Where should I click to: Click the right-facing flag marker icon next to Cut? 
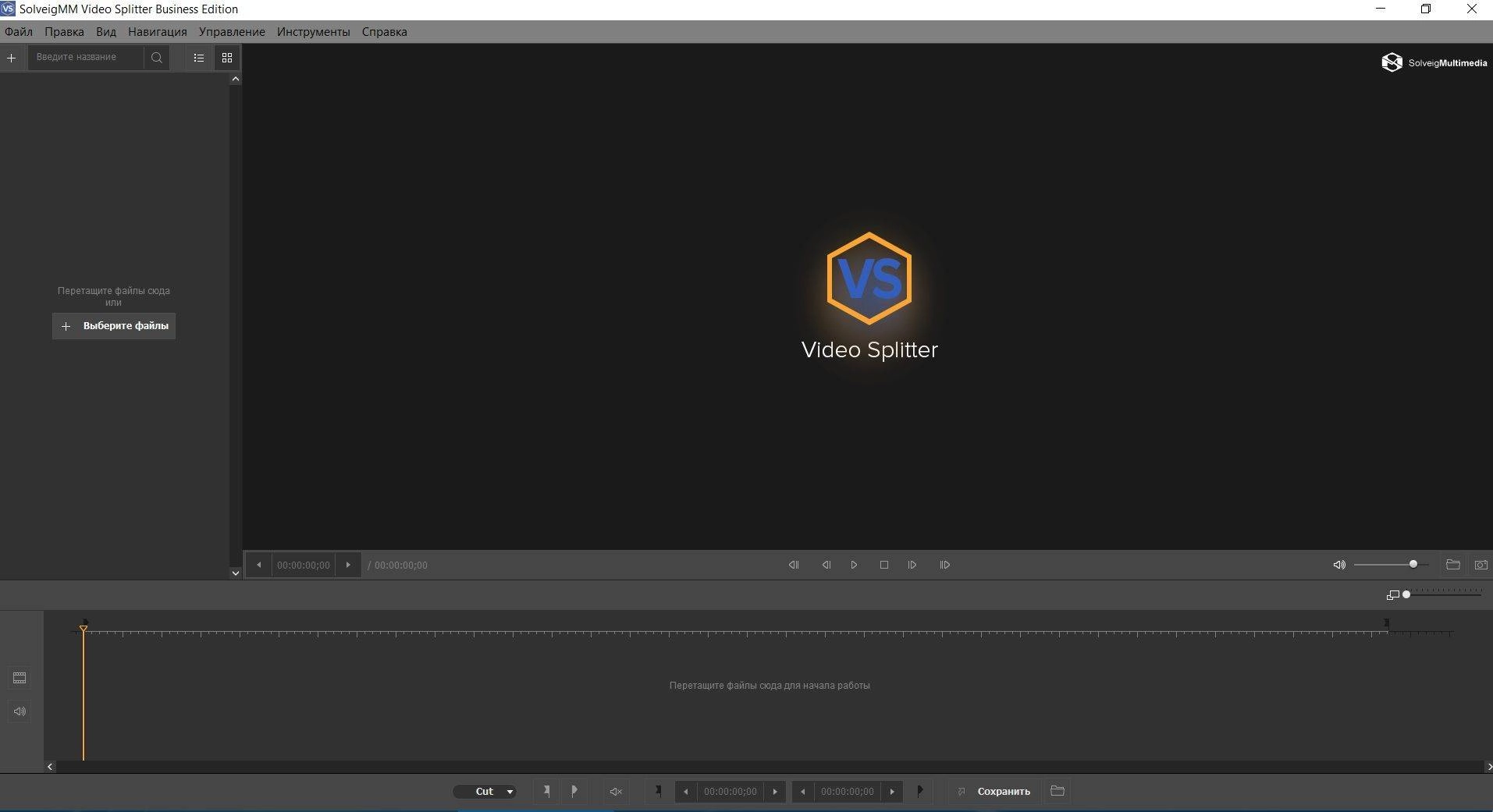[574, 791]
